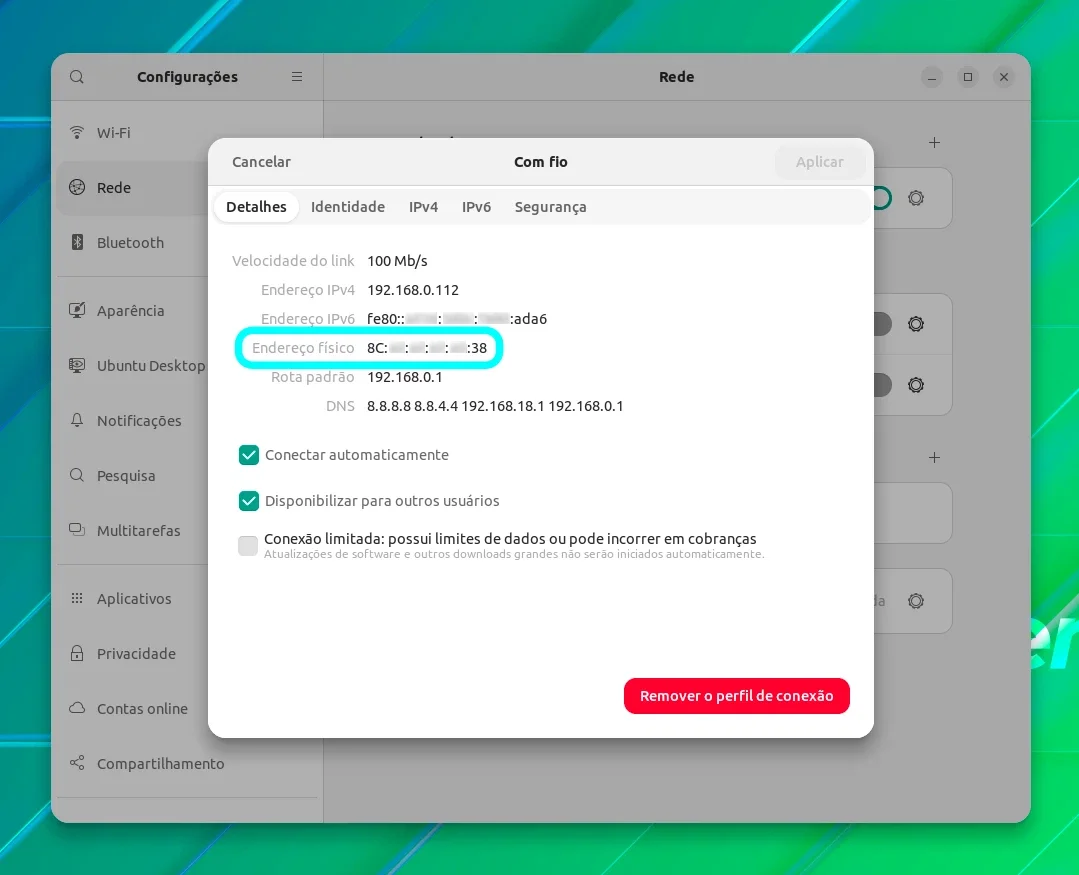Open Privacidade settings in sidebar
This screenshot has width=1079, height=875.
[189, 654]
